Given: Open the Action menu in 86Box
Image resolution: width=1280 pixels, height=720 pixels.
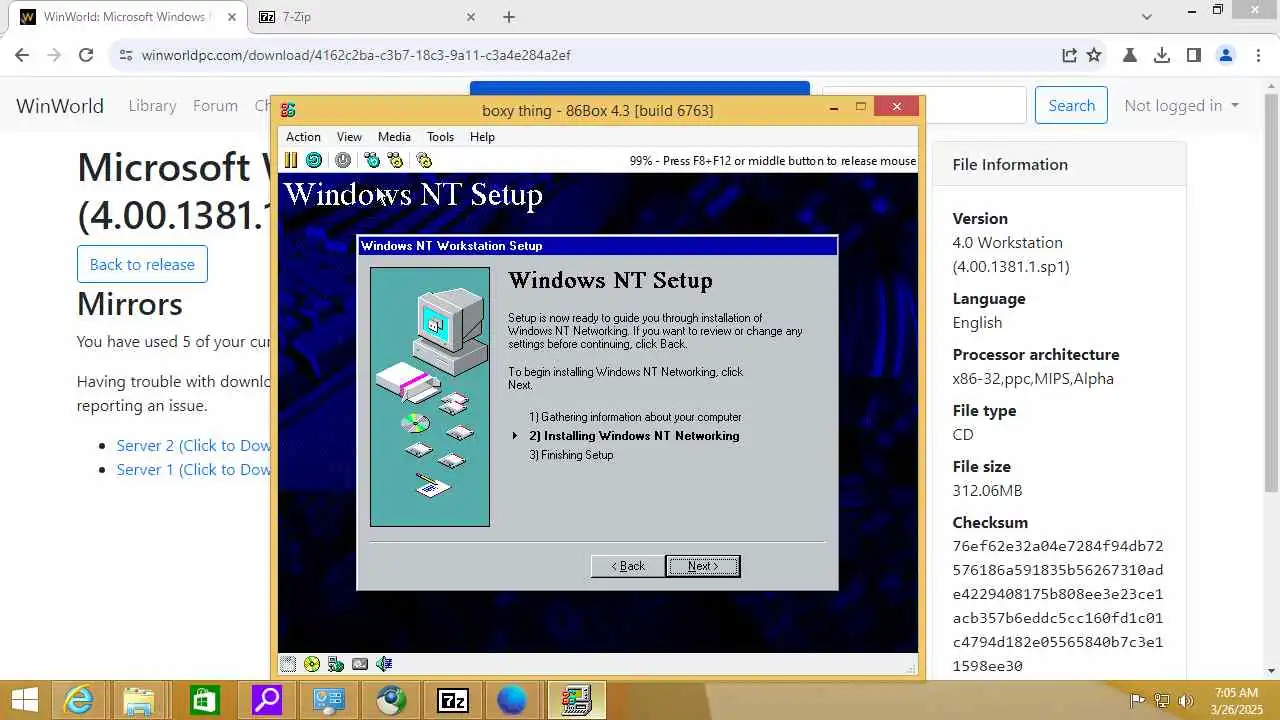Looking at the screenshot, I should coord(303,137).
